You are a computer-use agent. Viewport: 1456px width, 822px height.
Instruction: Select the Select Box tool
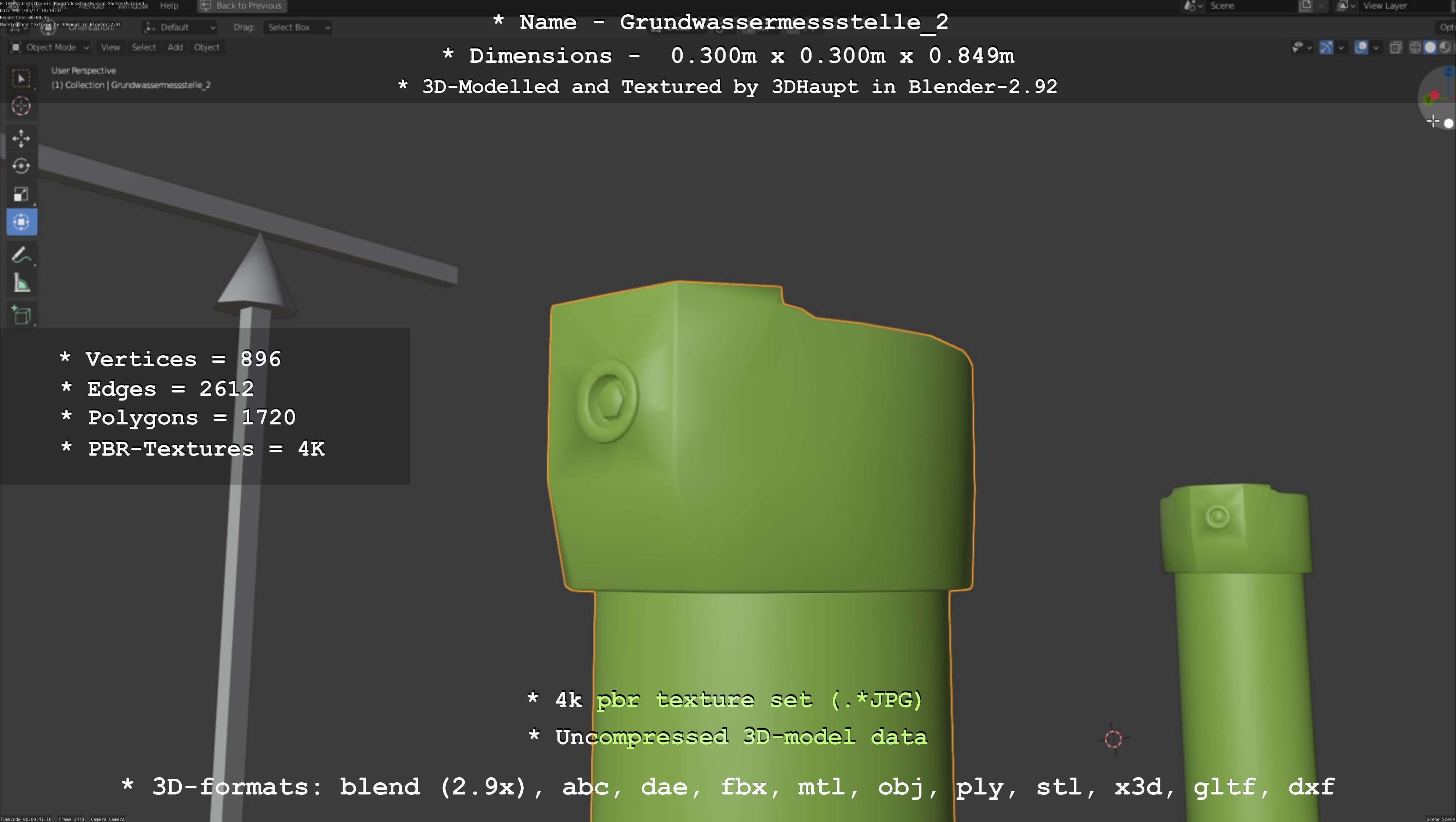21,78
